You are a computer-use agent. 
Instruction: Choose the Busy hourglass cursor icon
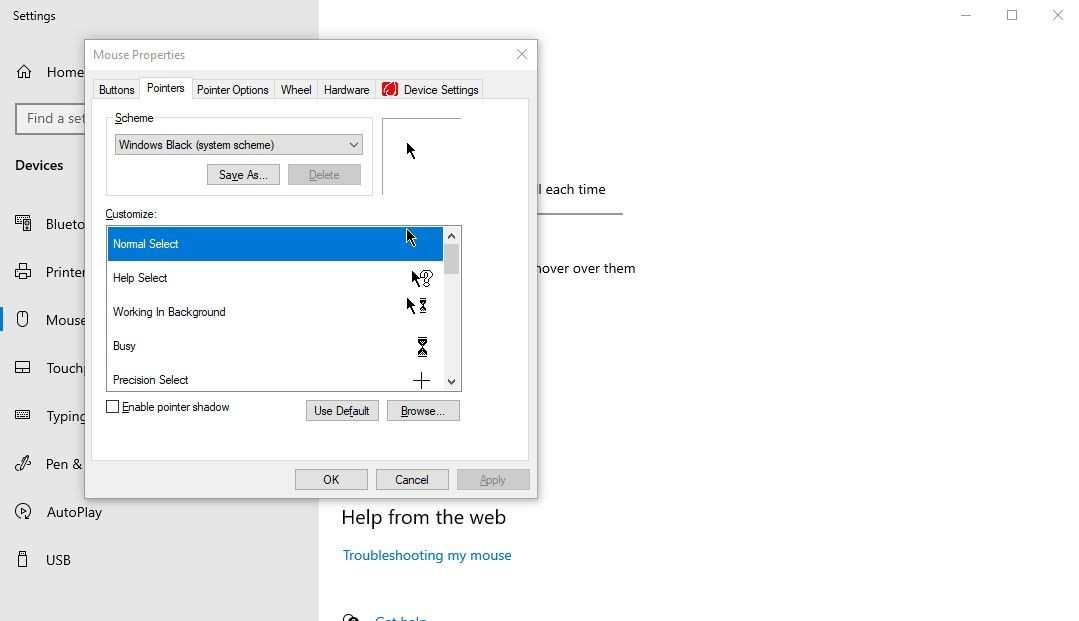(423, 347)
